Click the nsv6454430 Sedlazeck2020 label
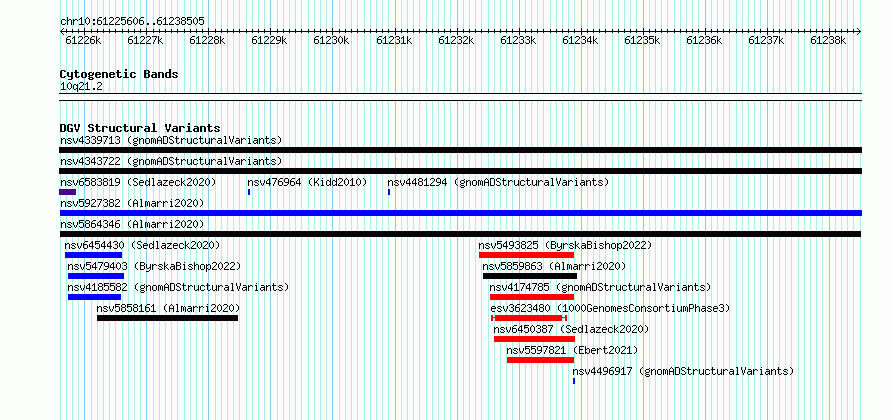The height and width of the screenshot is (420, 890). pos(142,245)
